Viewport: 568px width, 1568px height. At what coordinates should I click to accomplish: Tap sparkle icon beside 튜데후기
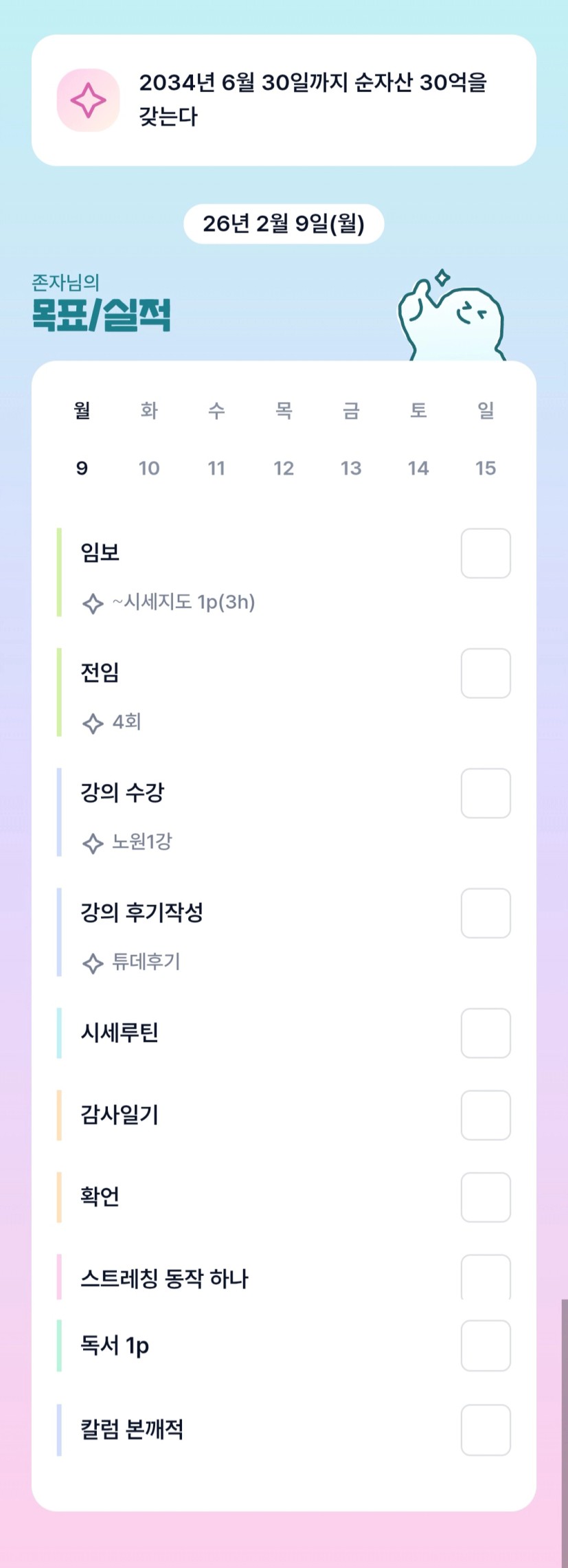point(93,963)
